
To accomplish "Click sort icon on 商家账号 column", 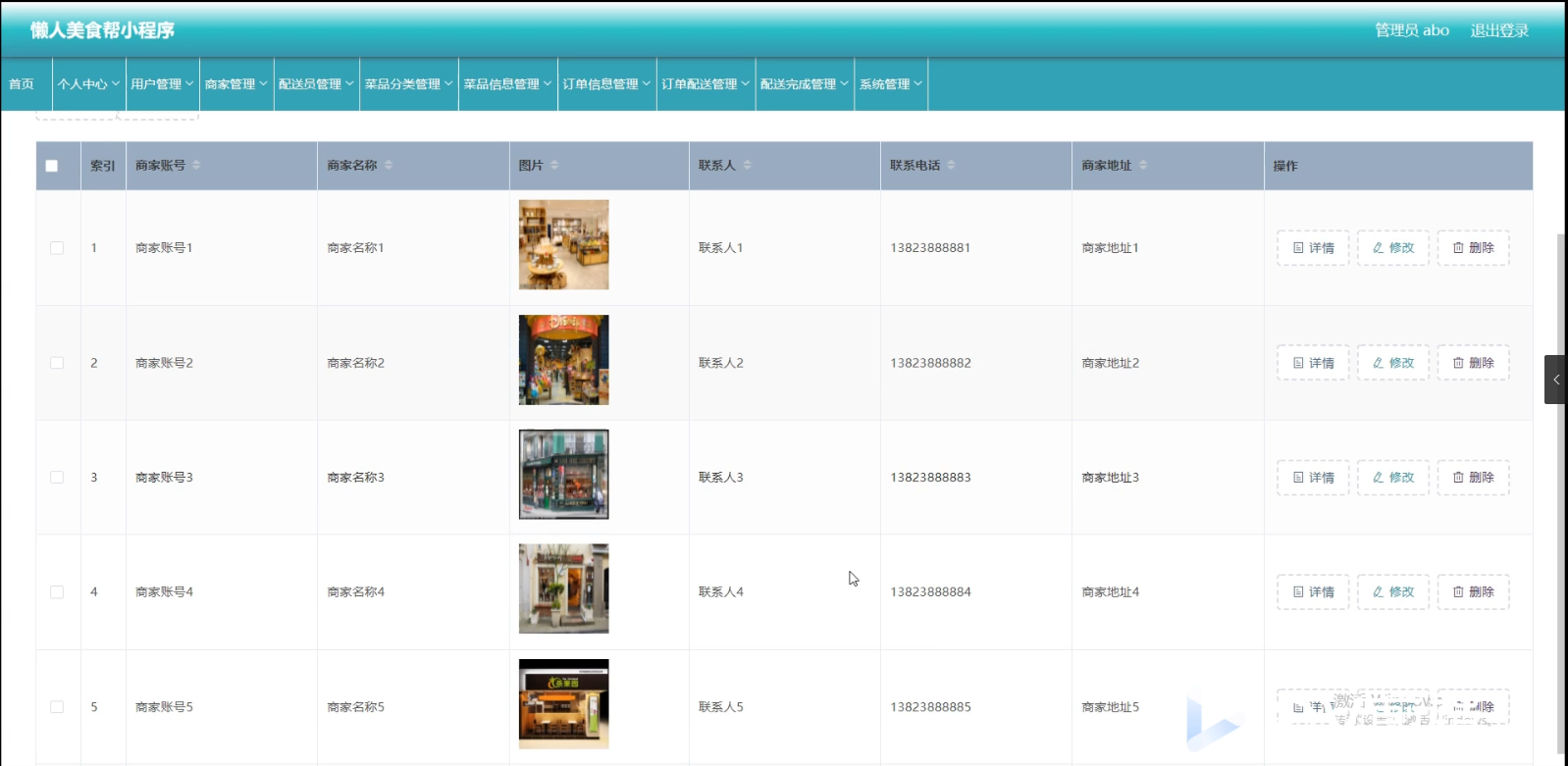I will pos(196,165).
